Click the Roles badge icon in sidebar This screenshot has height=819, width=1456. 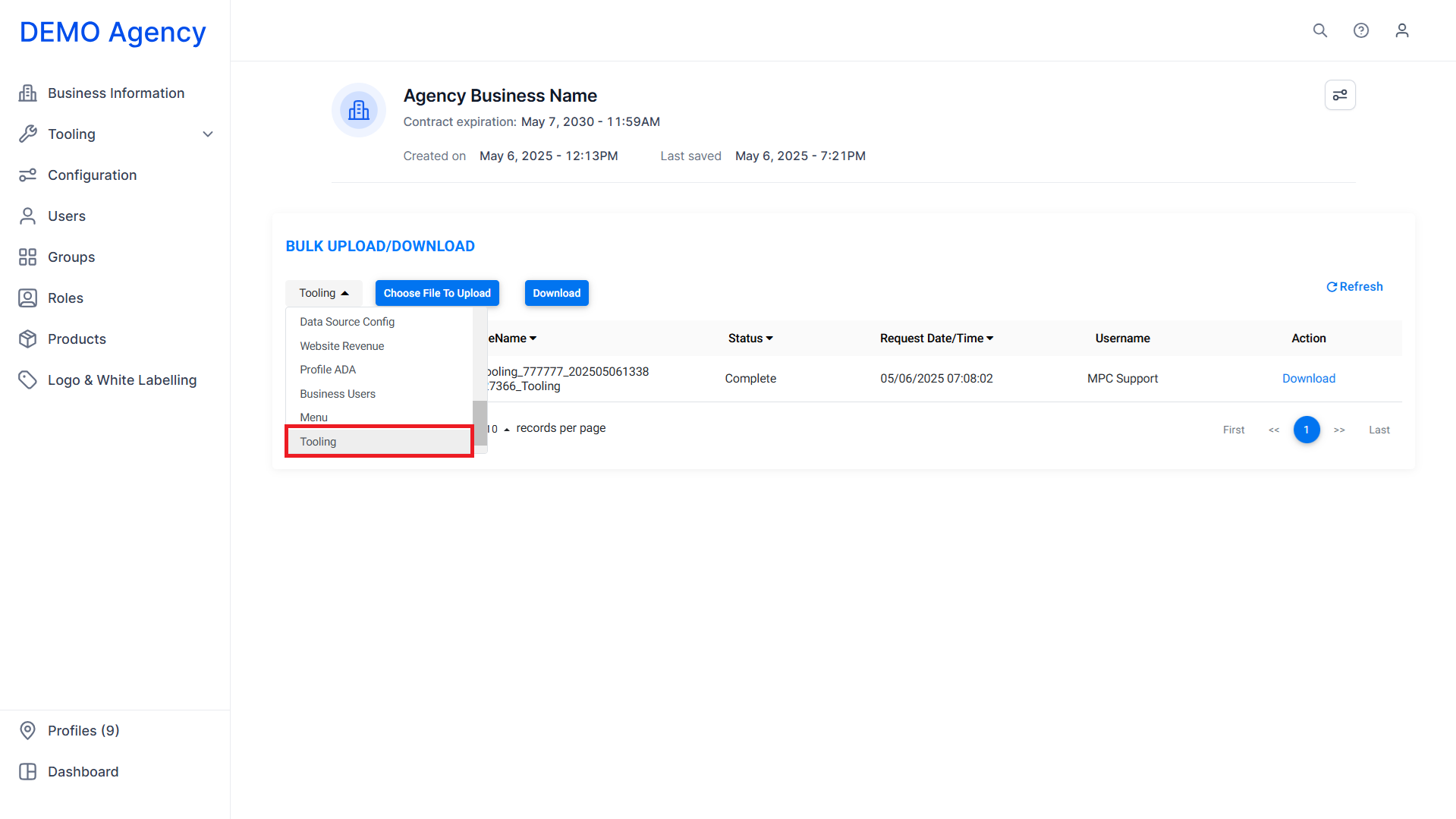click(x=28, y=298)
